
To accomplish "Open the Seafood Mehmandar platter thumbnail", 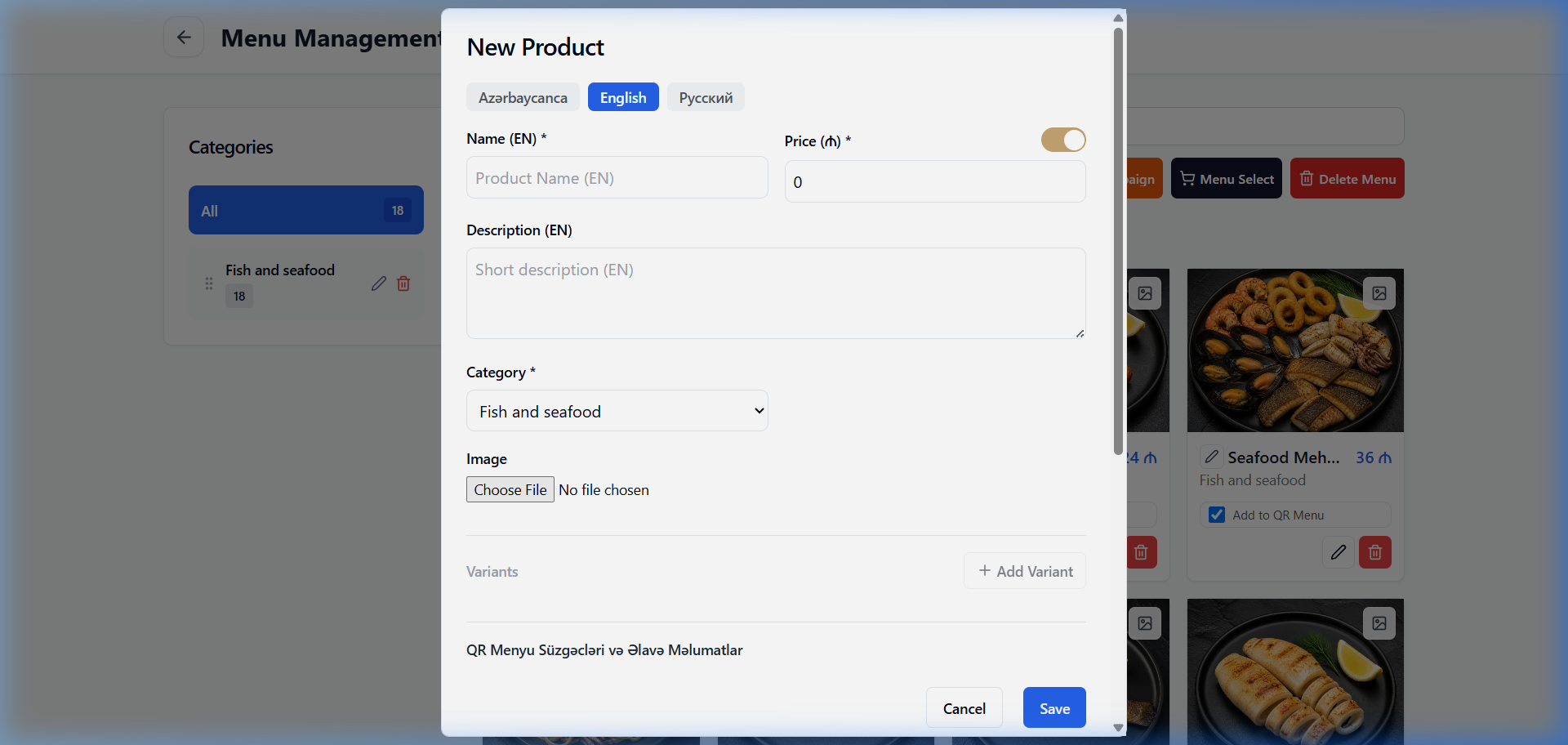I will pos(1295,350).
